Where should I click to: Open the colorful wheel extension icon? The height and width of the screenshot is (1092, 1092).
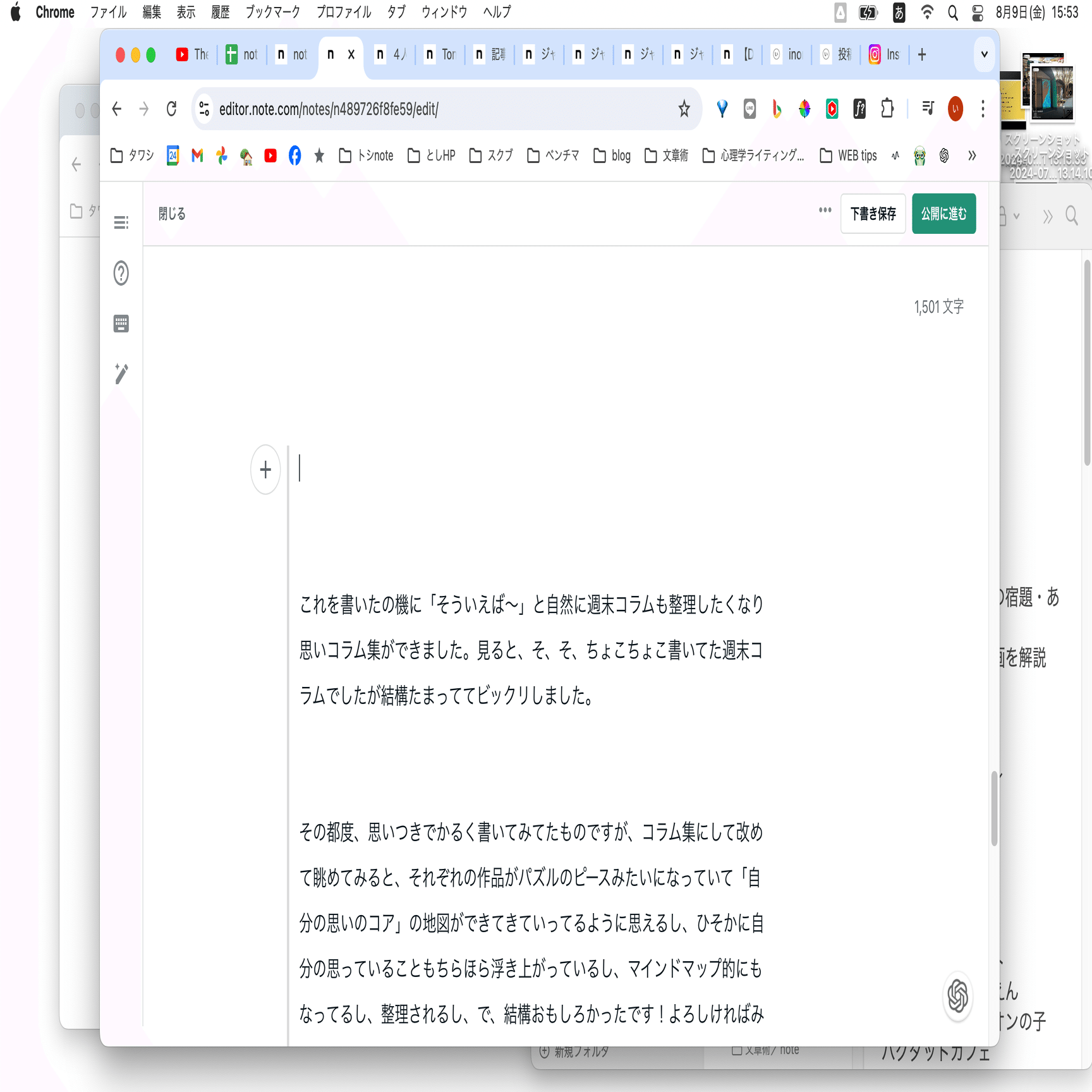tap(804, 109)
